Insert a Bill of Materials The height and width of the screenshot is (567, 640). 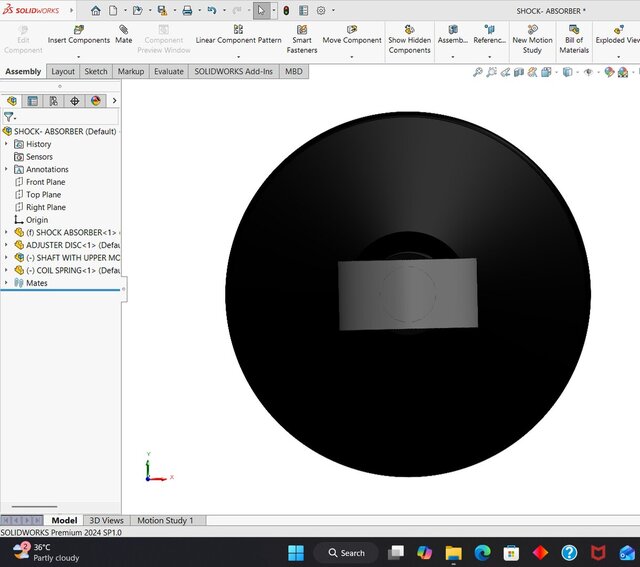click(x=574, y=39)
